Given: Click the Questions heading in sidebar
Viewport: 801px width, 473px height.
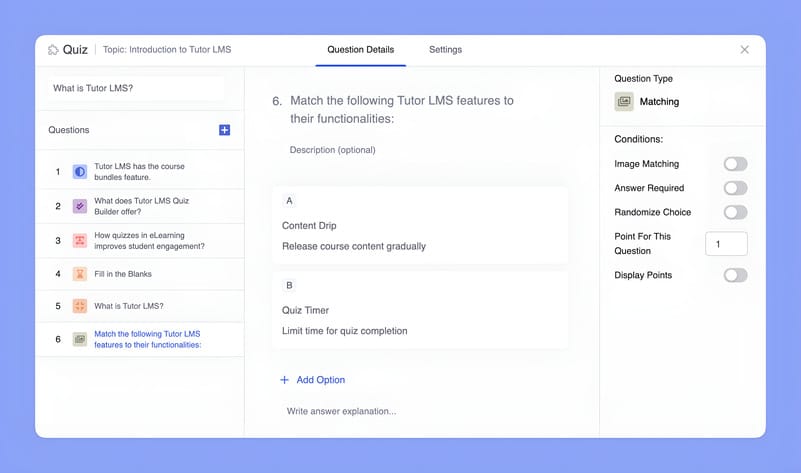Looking at the screenshot, I should (69, 130).
